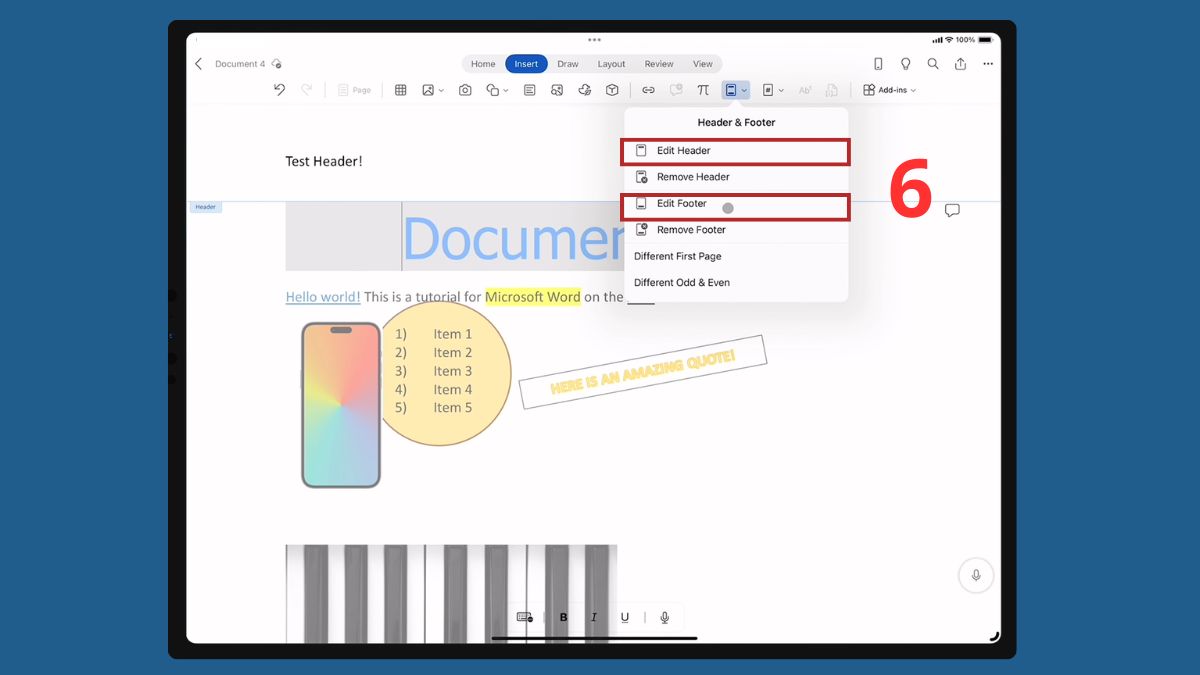1200x675 pixels.
Task: Toggle Italic in the bottom bar
Action: 594,618
